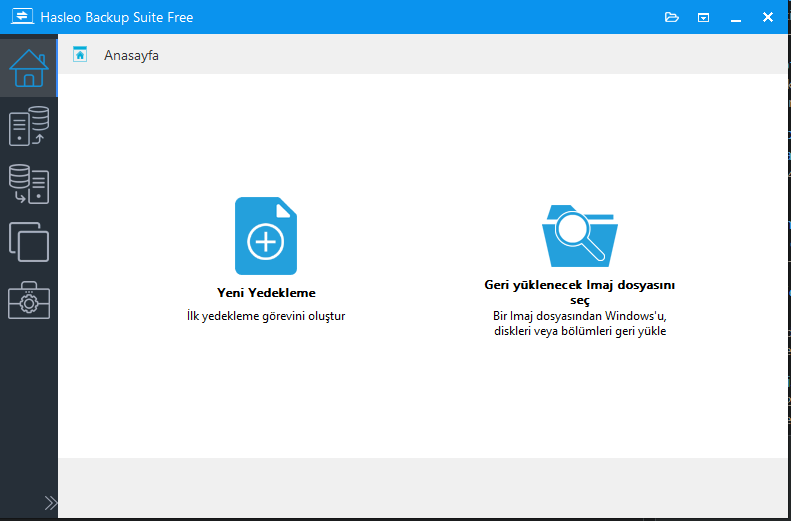This screenshot has height=521, width=791.
Task: Open the Clone sidebar icon
Action: 29,242
